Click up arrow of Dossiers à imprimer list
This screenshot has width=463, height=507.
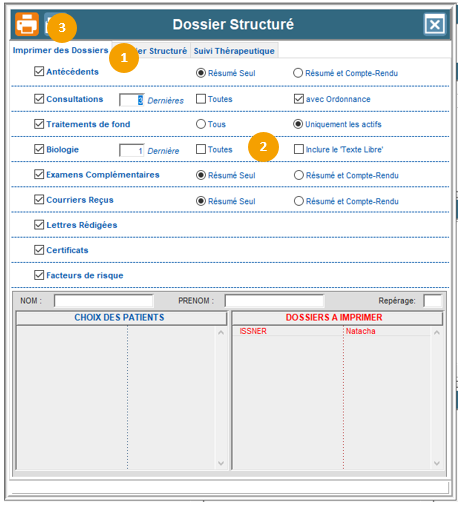[437, 332]
